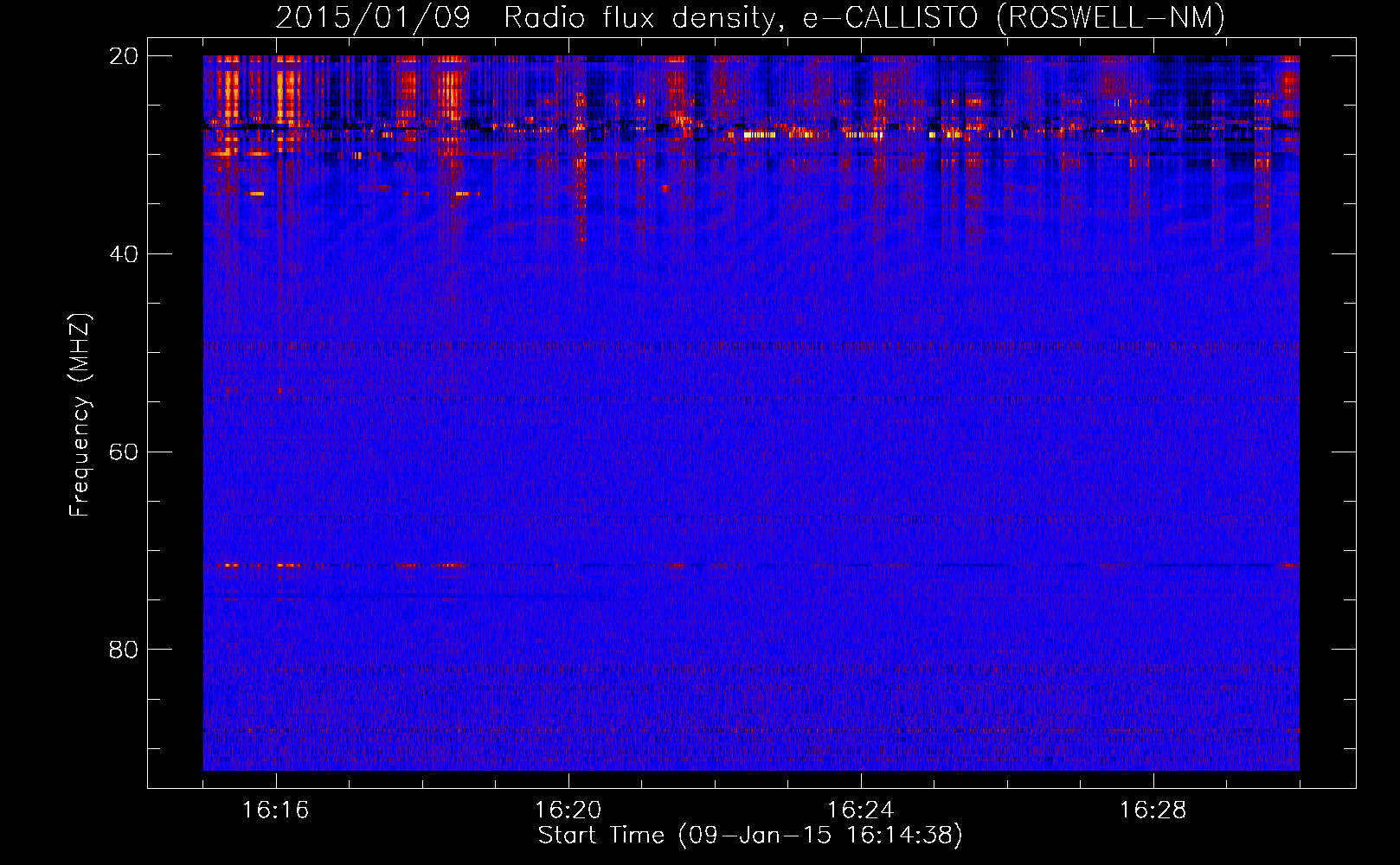Click the small orange dash near 34 MHz at 16:16
Viewport: 1400px width, 865px height.
(257, 194)
